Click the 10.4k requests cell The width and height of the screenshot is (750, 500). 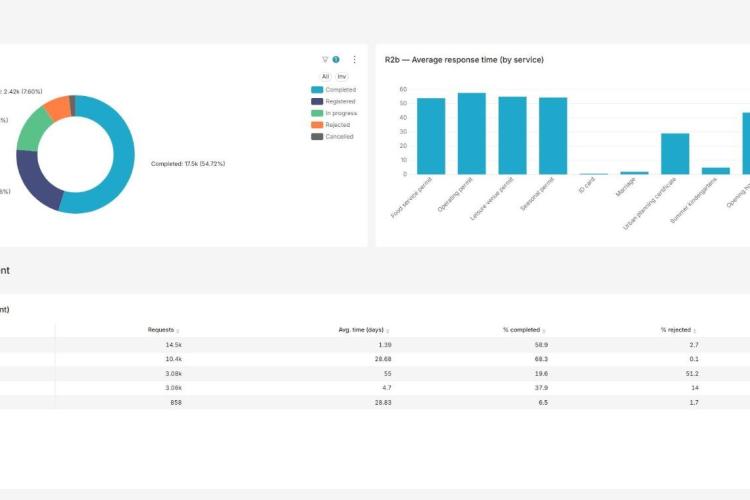(x=173, y=359)
